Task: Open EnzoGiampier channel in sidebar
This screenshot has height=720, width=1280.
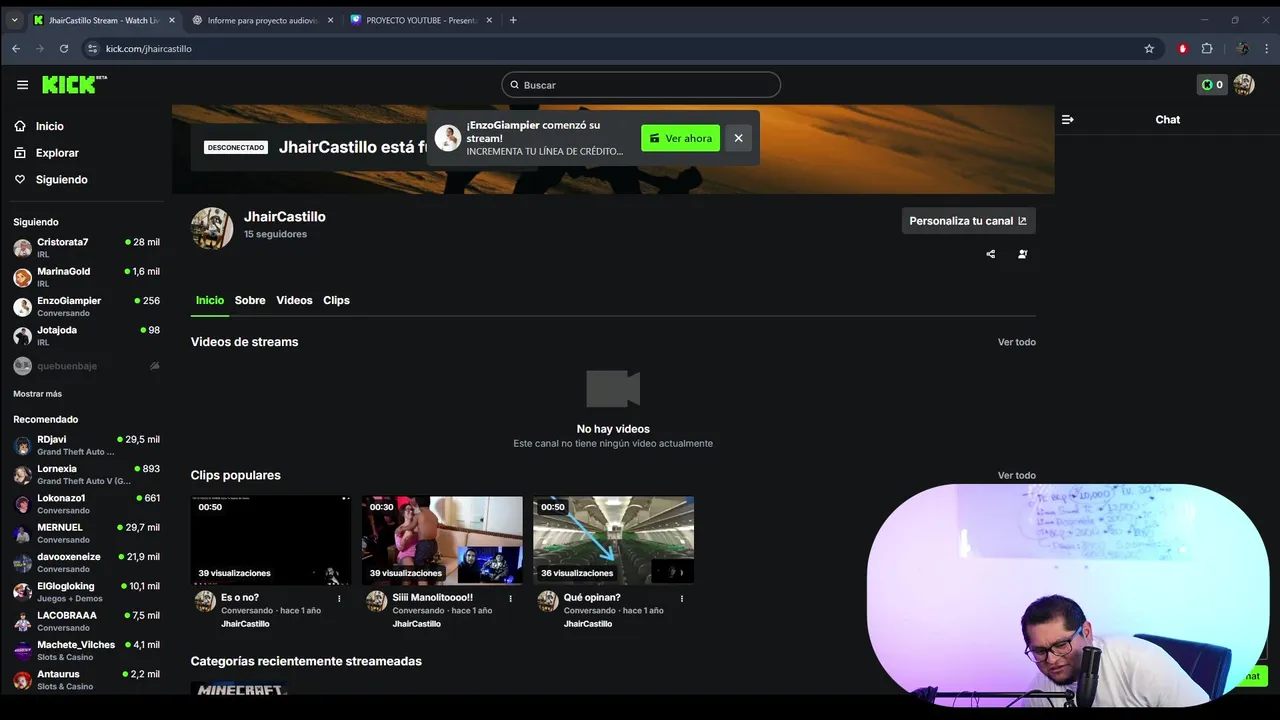Action: [x=86, y=306]
